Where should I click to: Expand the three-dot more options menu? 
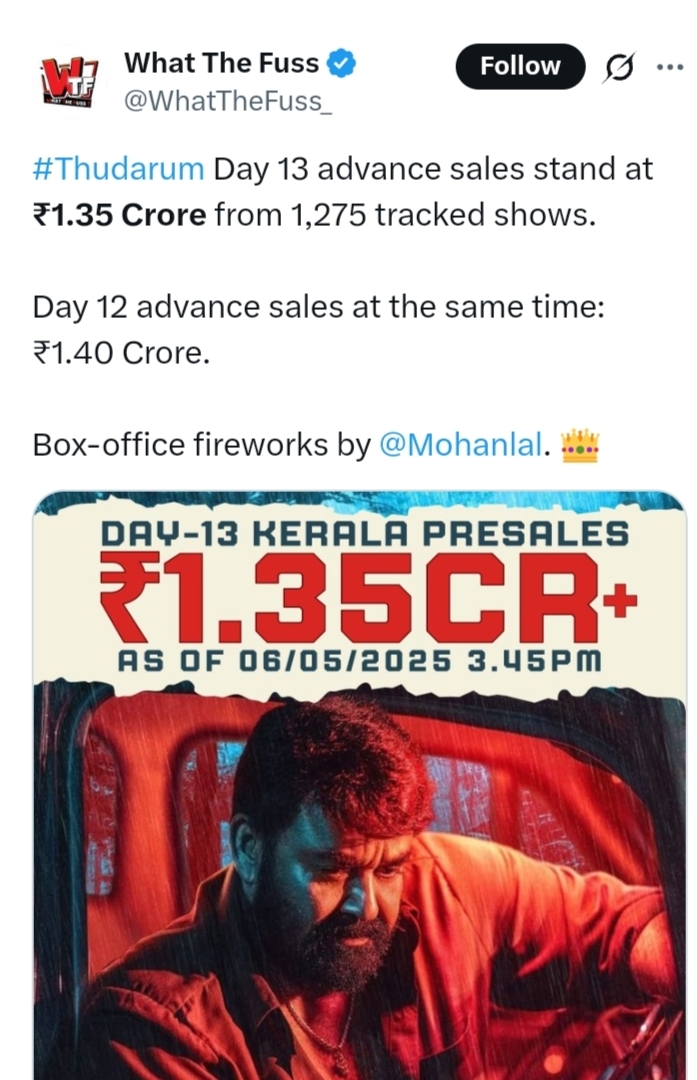click(x=669, y=67)
